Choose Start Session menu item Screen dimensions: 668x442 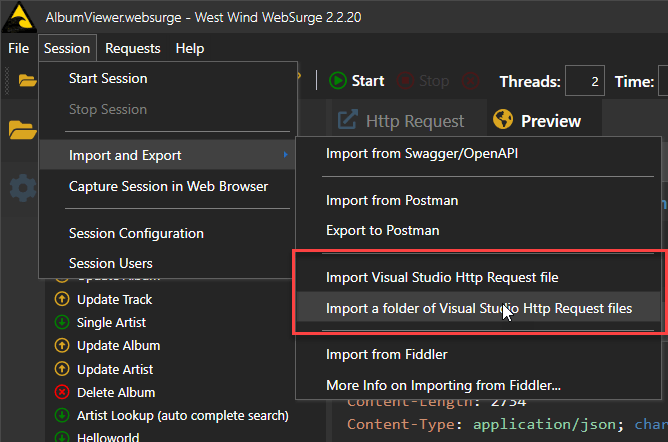[167, 78]
